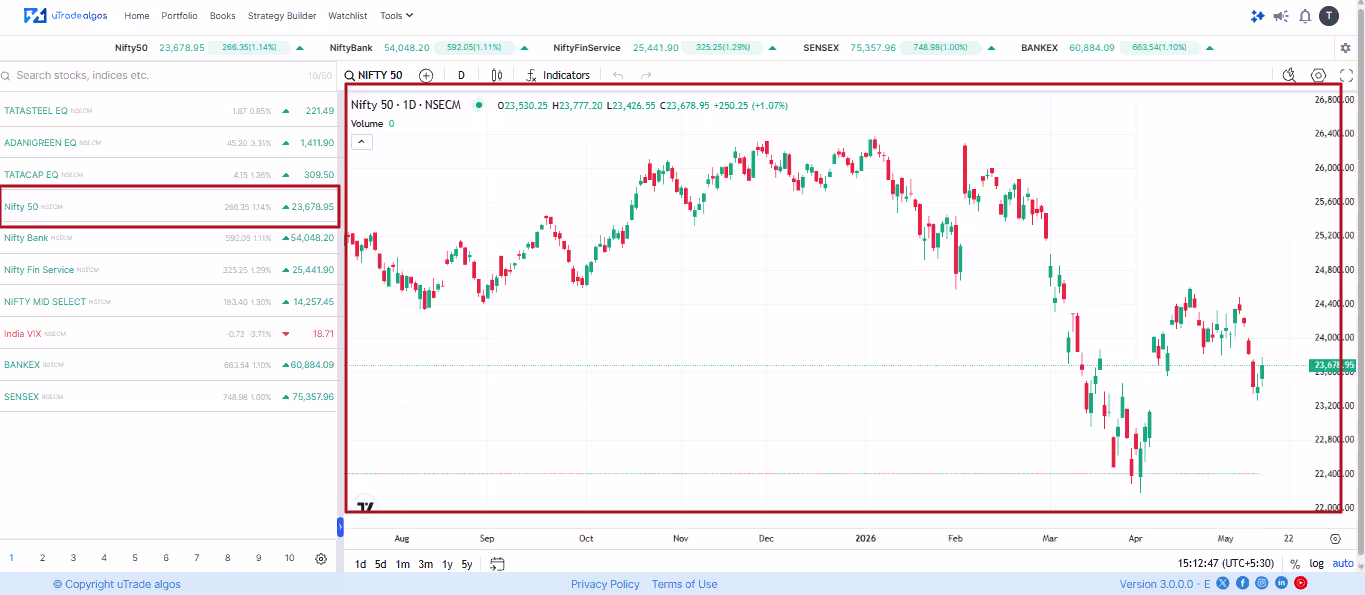Click the uTrade algos logo
This screenshot has height=595, width=1365.
point(67,16)
